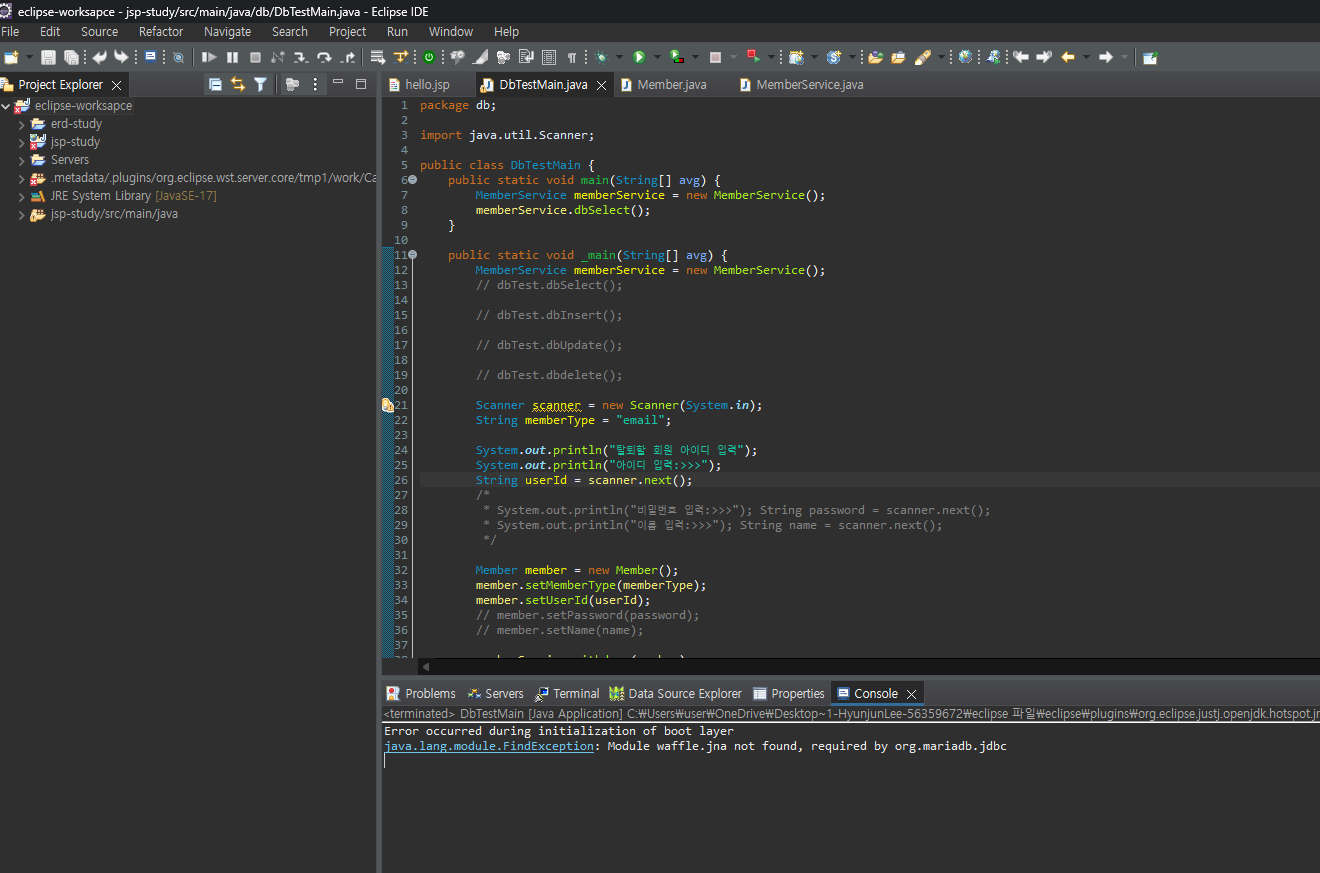The width and height of the screenshot is (1320, 873).
Task: Click the Project Explorer filter funnel icon
Action: click(x=260, y=84)
